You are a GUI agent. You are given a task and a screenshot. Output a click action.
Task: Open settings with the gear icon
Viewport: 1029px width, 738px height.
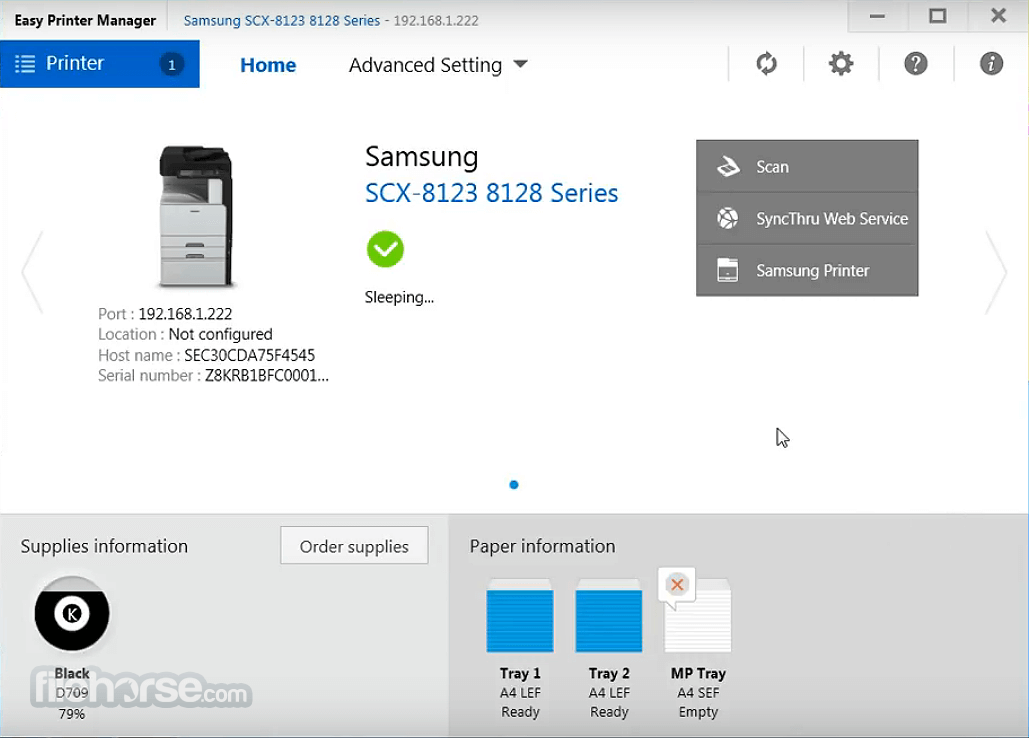[841, 64]
